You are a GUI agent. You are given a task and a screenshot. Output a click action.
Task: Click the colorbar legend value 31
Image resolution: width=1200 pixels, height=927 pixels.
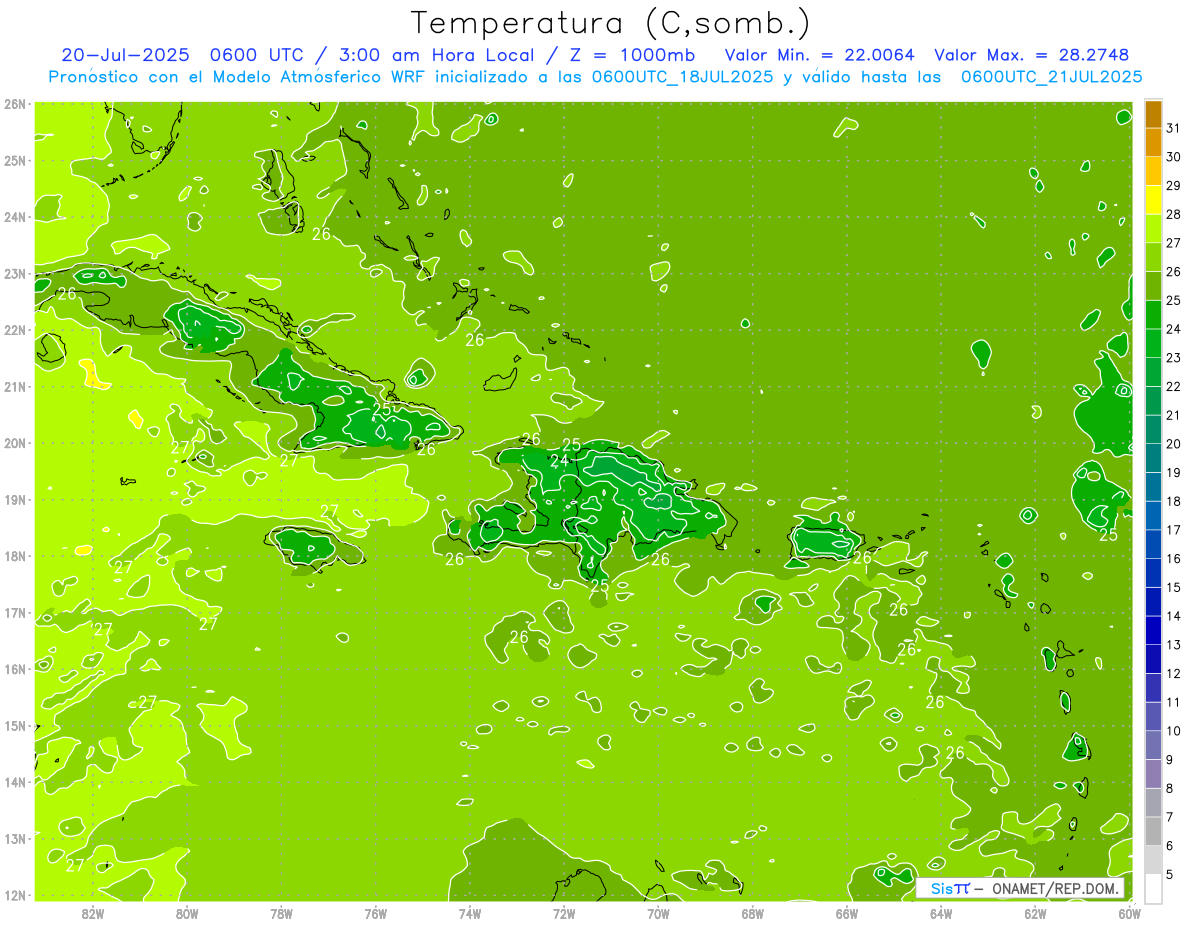point(1173,128)
